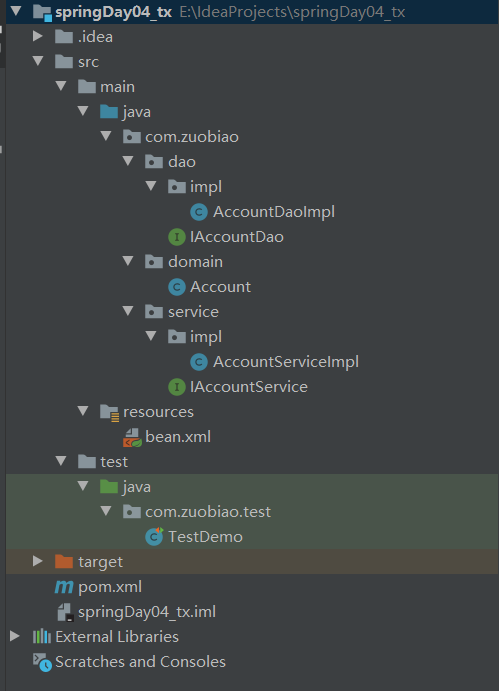Viewport: 499px width, 691px height.
Task: Select the domain package label
Action: tap(195, 262)
